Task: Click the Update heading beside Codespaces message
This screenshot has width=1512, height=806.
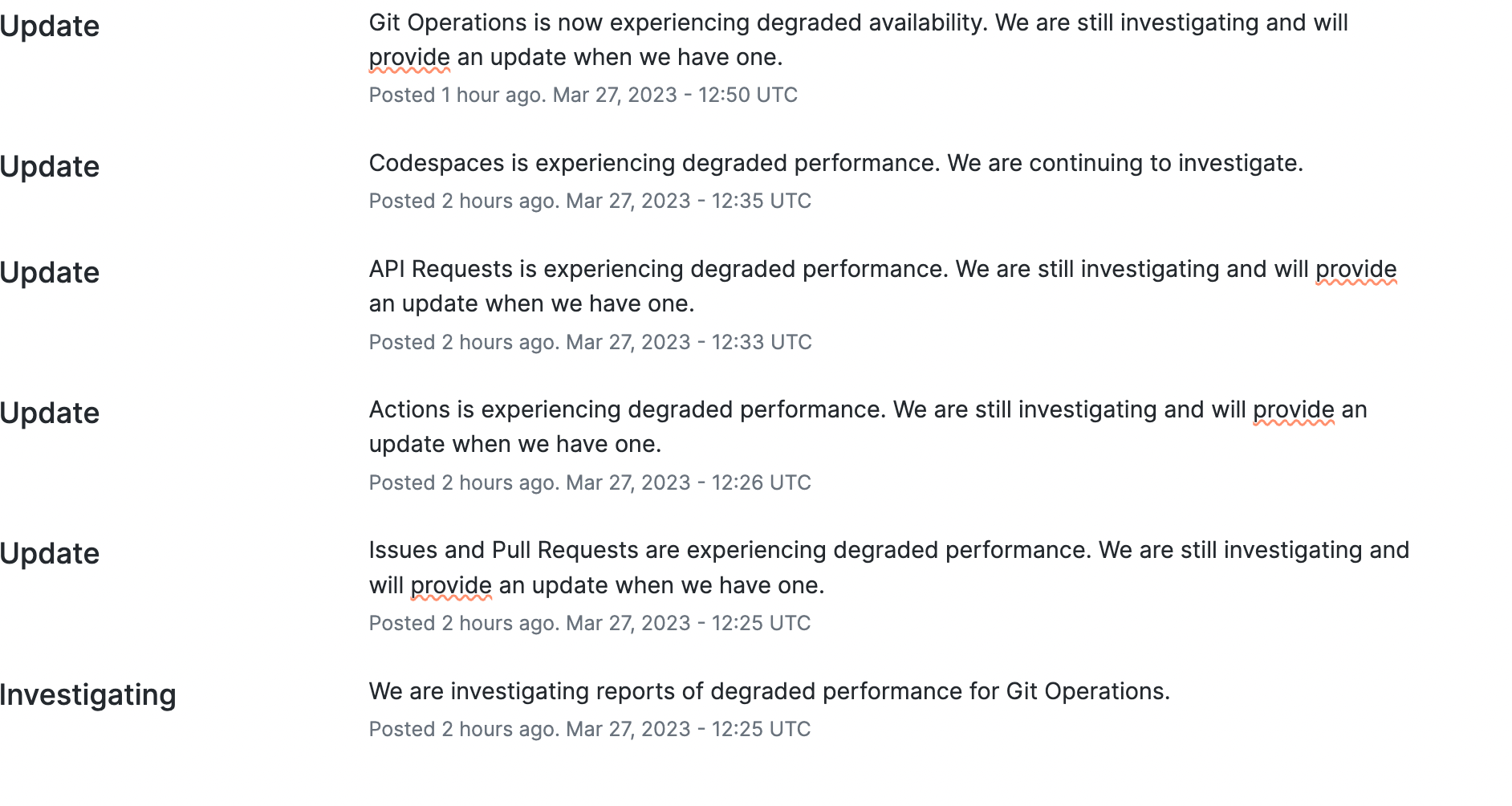Action: tap(50, 167)
